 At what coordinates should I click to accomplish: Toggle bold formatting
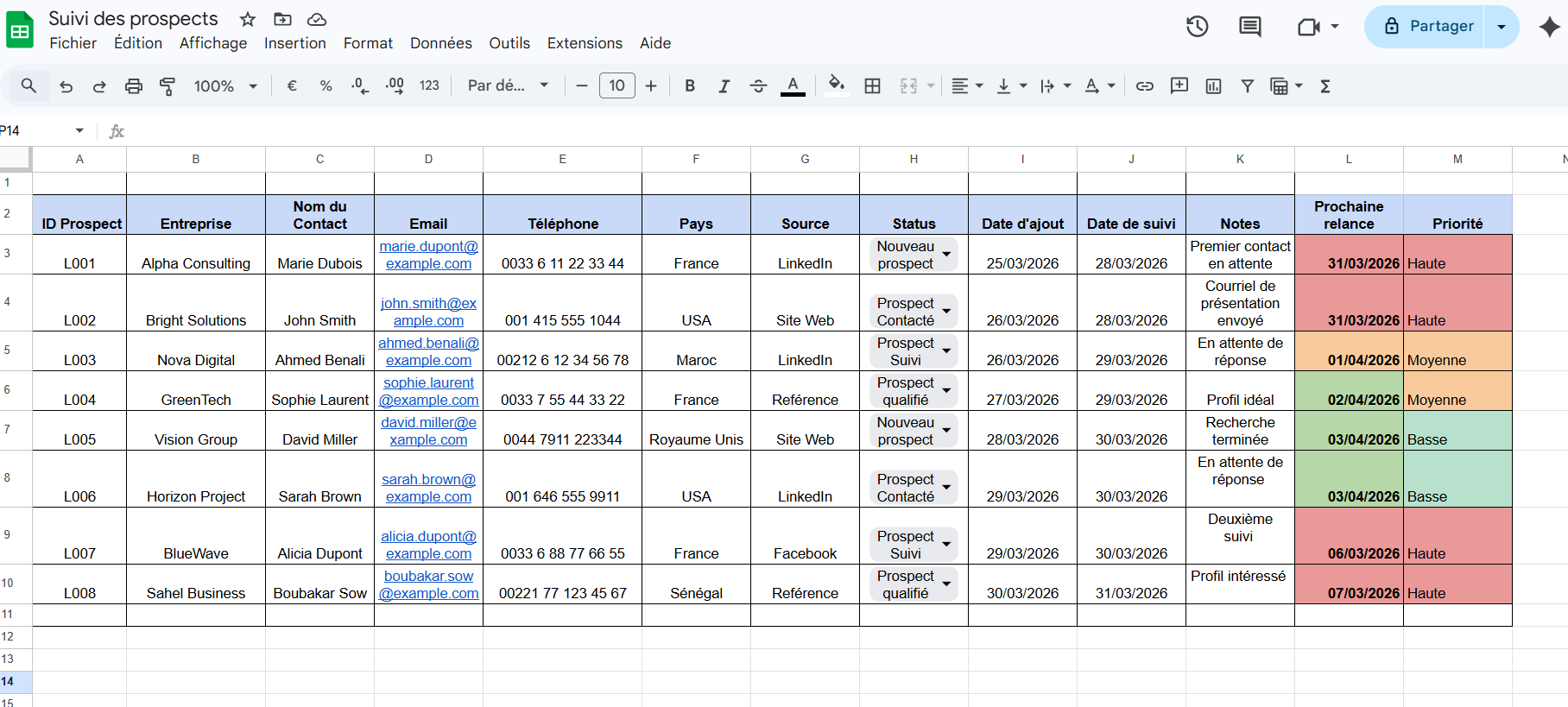click(x=689, y=86)
